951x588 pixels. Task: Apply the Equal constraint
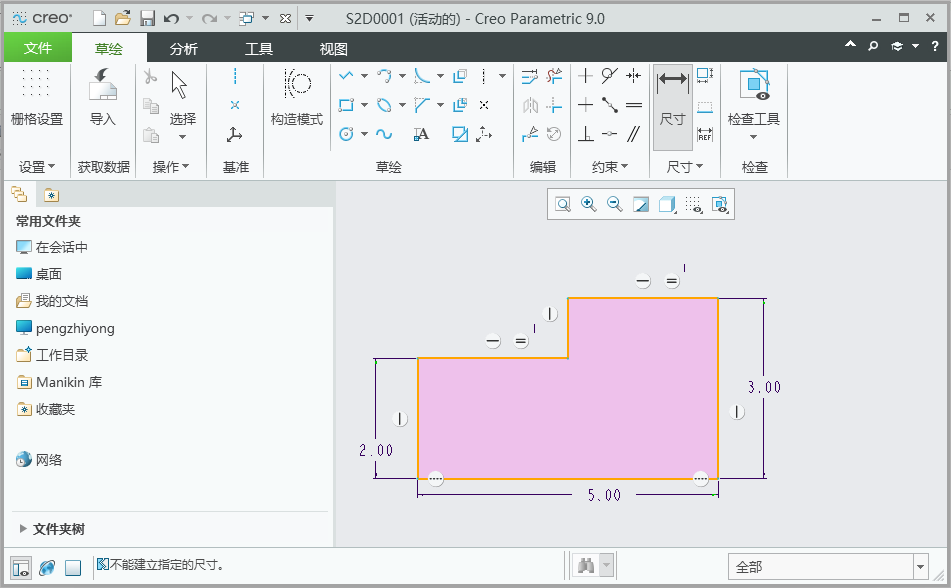click(x=634, y=105)
